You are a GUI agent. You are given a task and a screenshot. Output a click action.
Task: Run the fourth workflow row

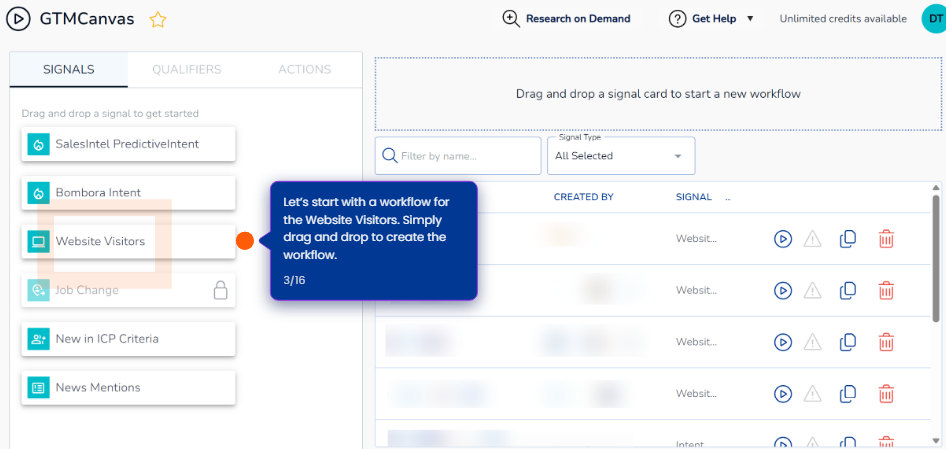pyautogui.click(x=783, y=393)
